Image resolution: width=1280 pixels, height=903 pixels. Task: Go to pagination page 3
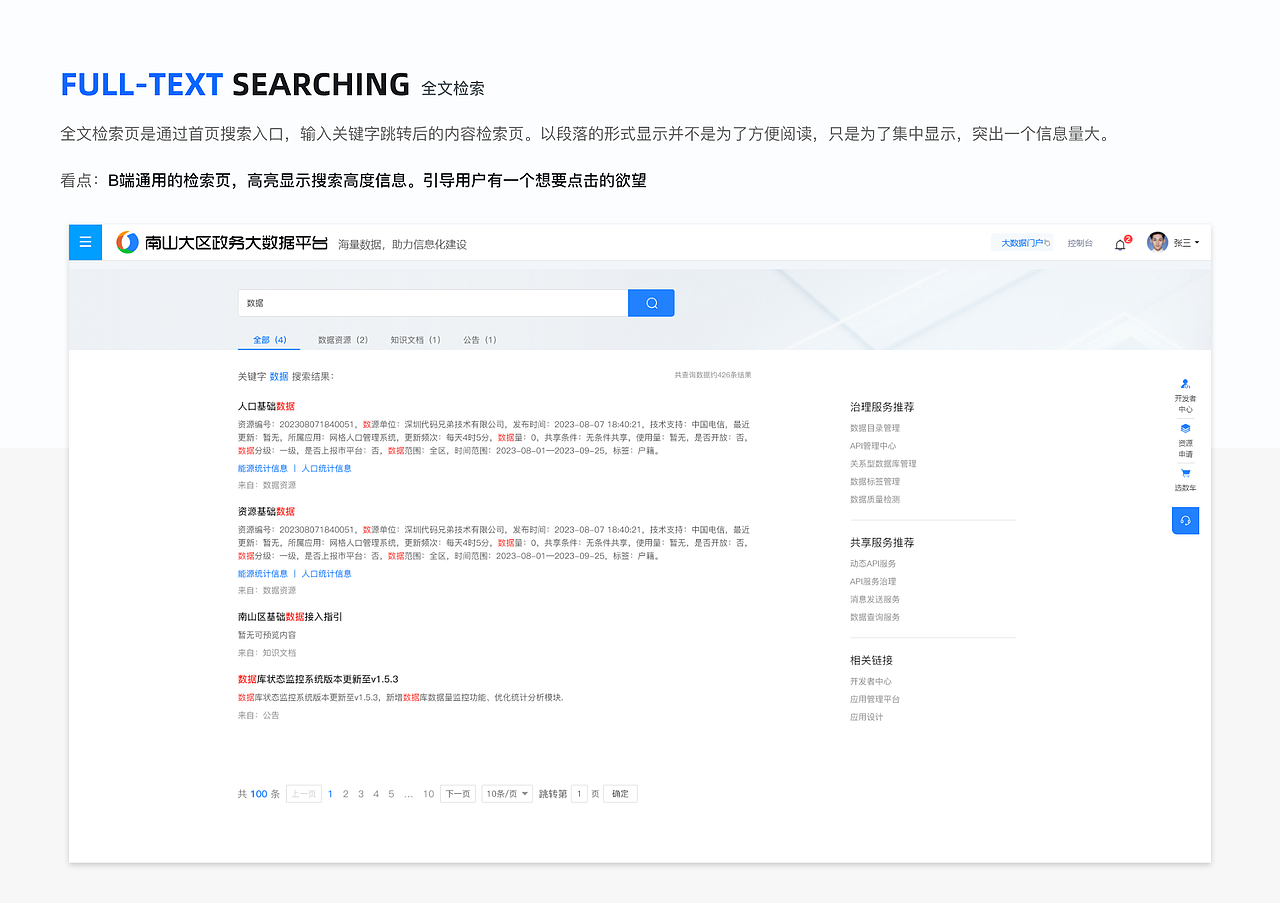coord(361,794)
